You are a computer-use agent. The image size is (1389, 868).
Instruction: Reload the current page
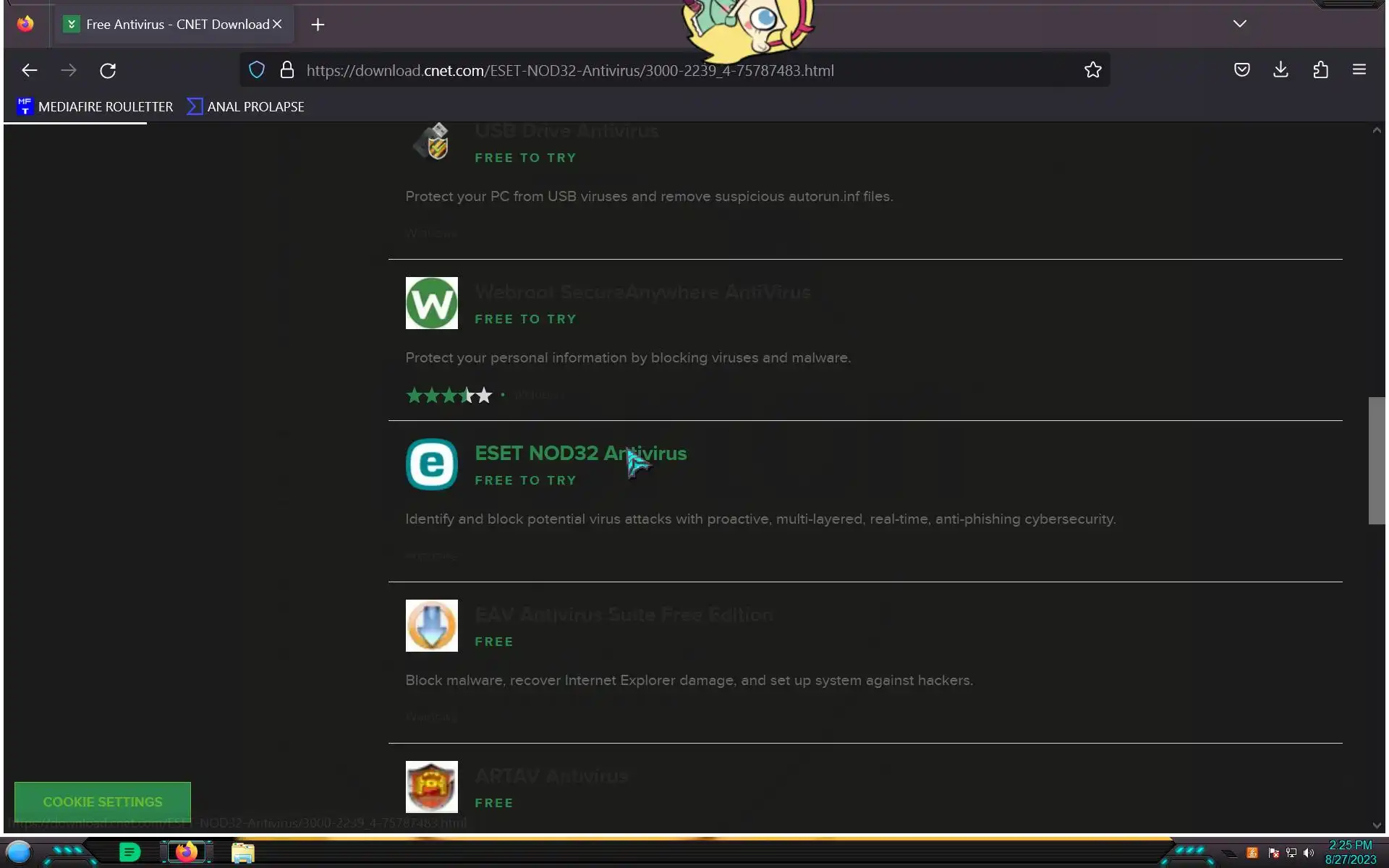pyautogui.click(x=108, y=70)
